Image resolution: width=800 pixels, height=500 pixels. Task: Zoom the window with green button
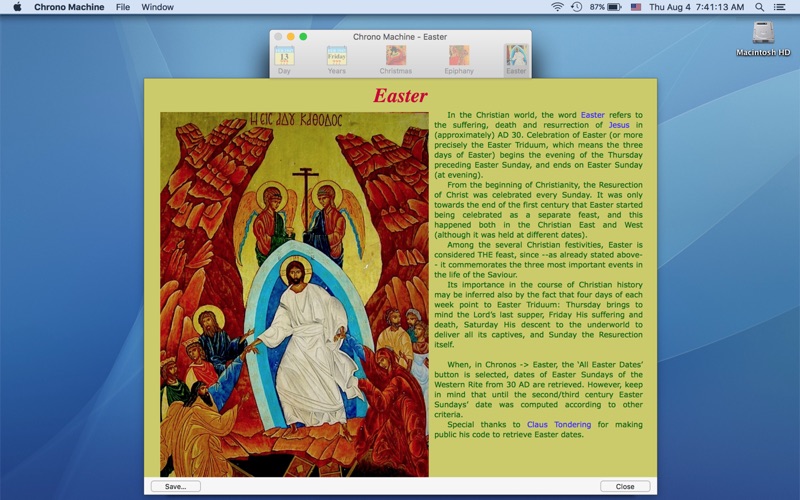303,37
